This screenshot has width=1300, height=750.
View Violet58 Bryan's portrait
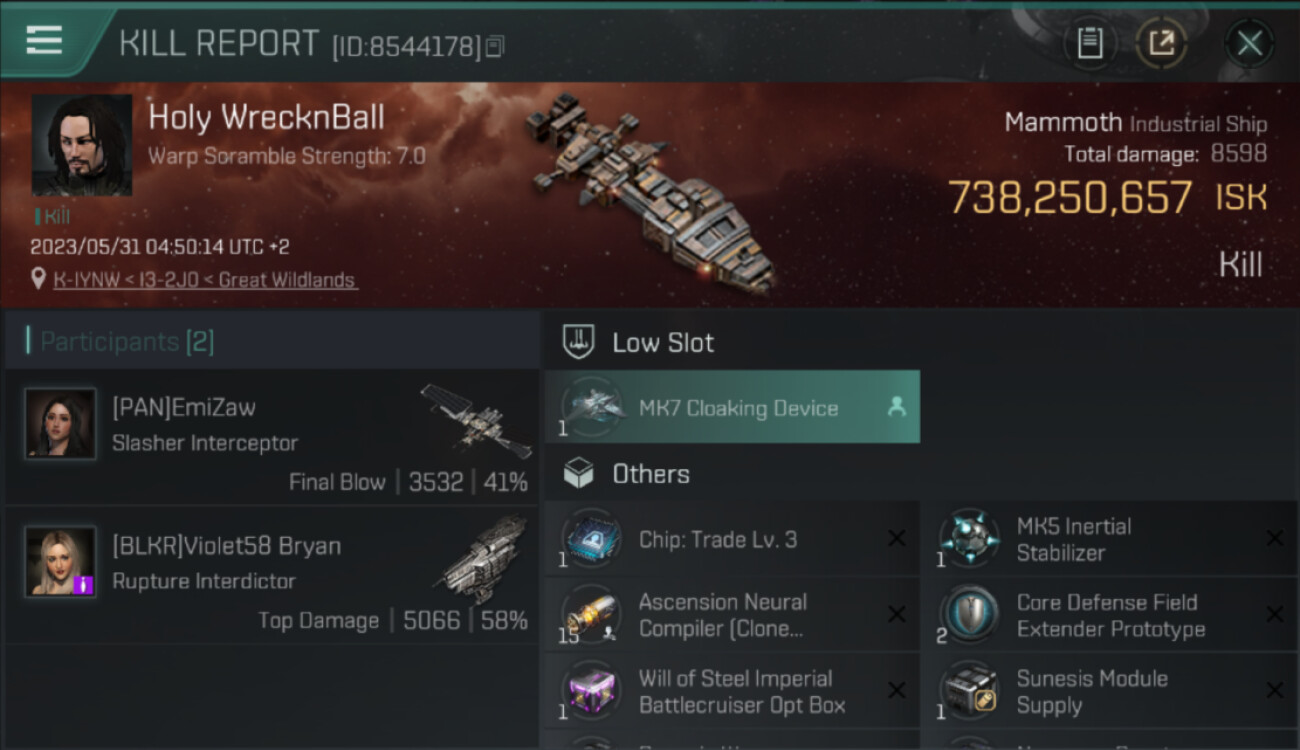click(60, 562)
